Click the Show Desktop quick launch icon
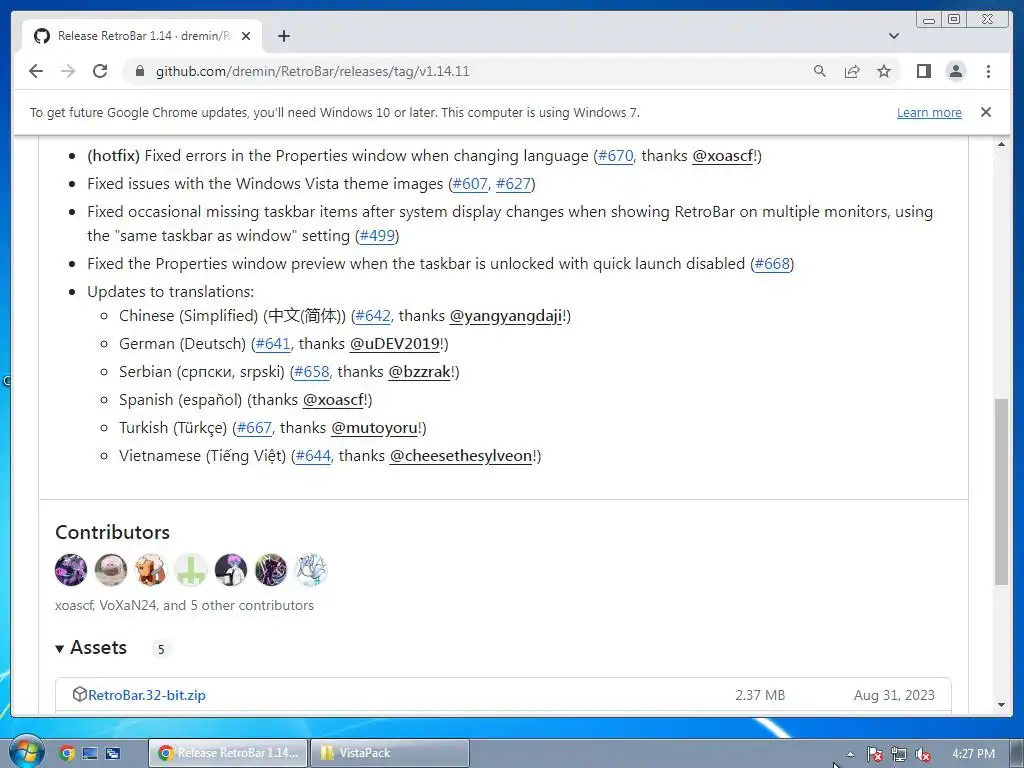Screen dimensions: 1024x768 (90, 753)
